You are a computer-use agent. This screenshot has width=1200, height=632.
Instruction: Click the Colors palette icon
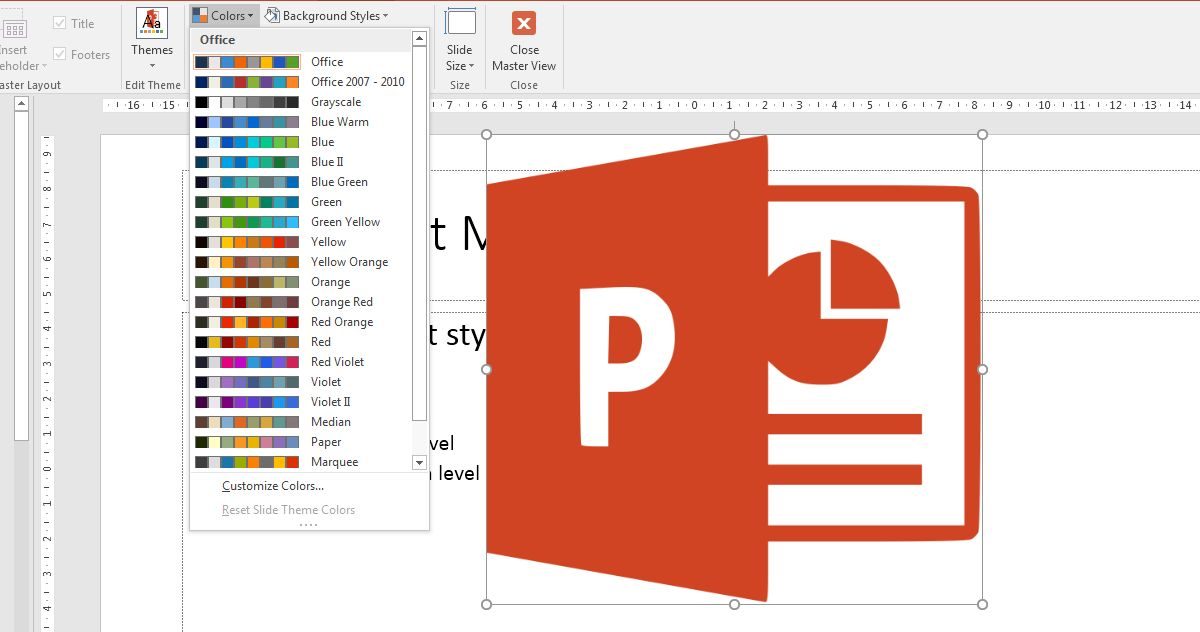tap(200, 15)
